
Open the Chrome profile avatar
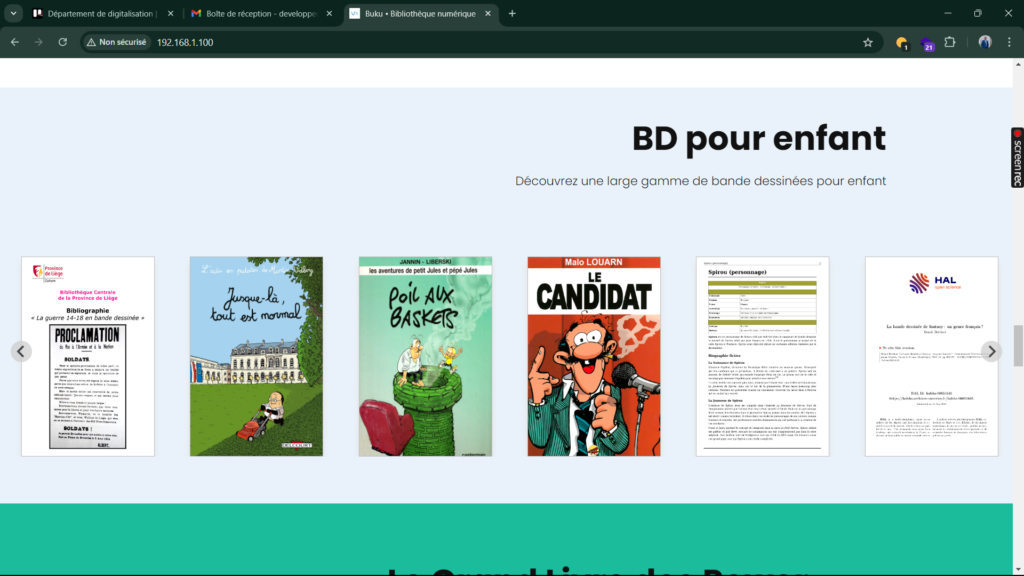985,42
